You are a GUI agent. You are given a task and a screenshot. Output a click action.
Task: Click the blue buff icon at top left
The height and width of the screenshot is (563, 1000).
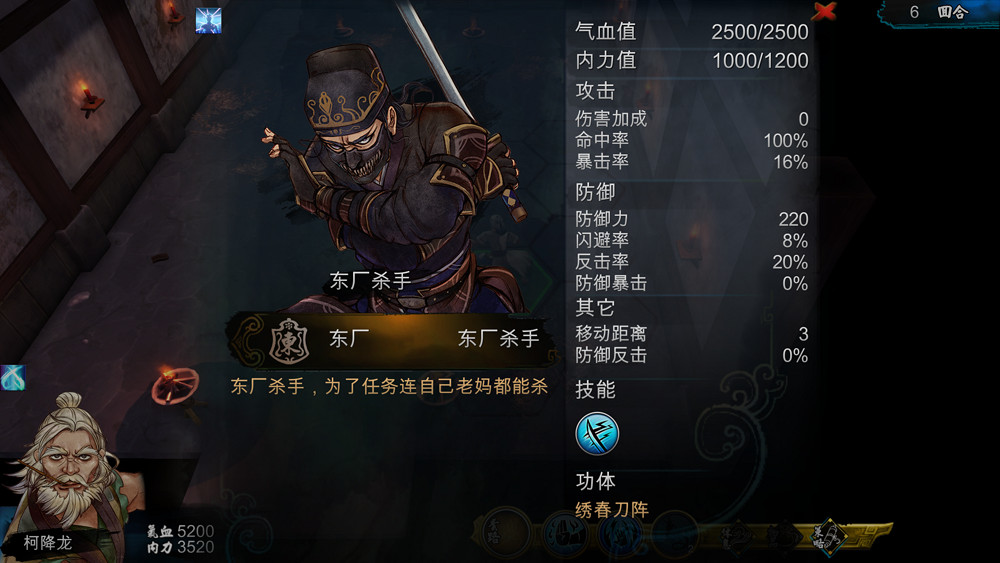[208, 20]
